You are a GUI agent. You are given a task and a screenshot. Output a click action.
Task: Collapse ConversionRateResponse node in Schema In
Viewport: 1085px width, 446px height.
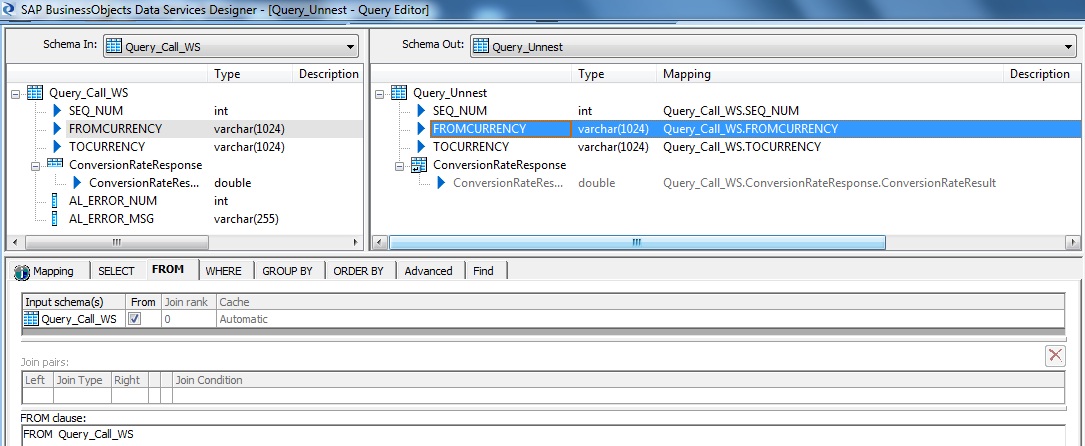(x=35, y=165)
